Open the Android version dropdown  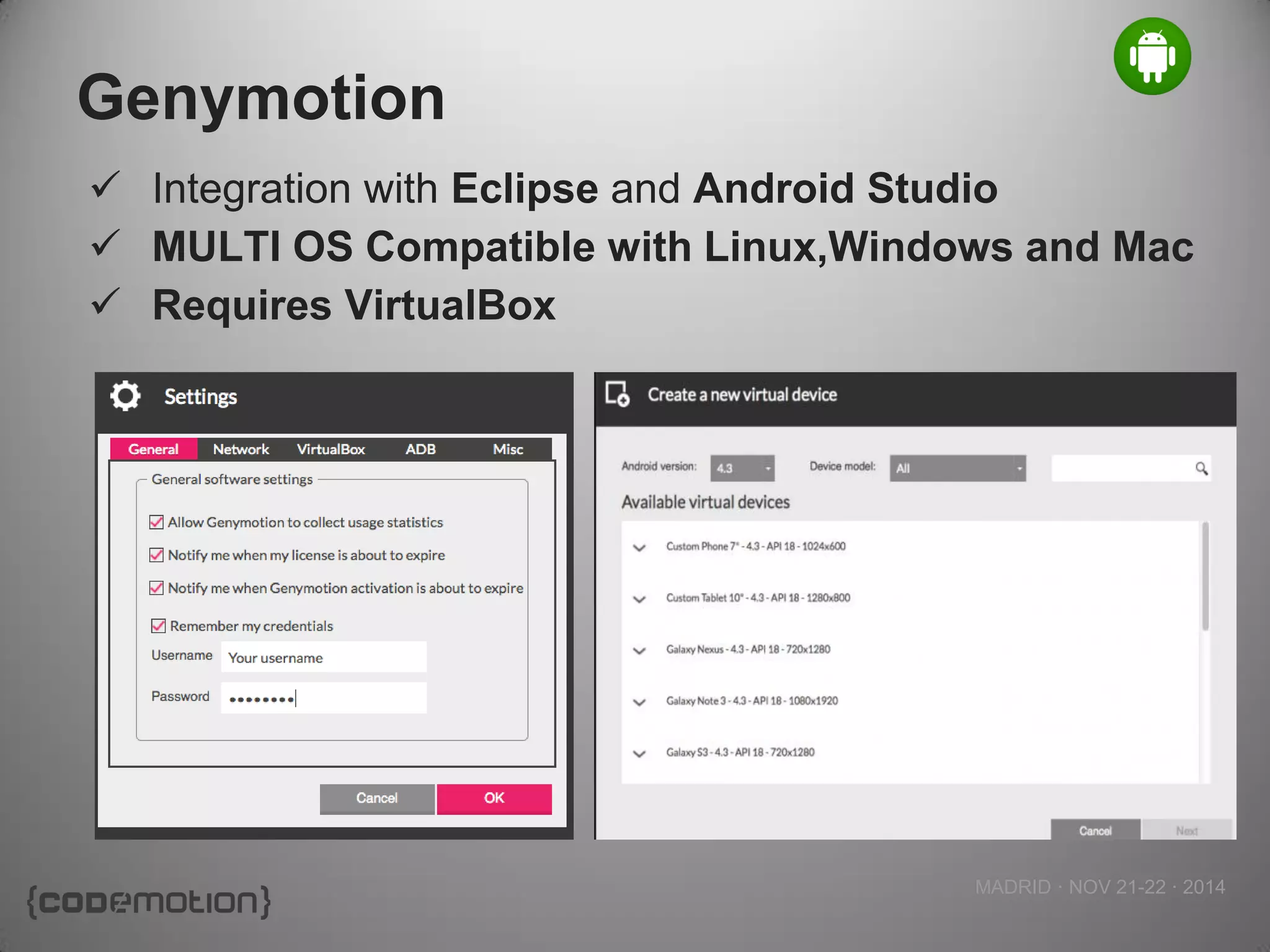742,468
